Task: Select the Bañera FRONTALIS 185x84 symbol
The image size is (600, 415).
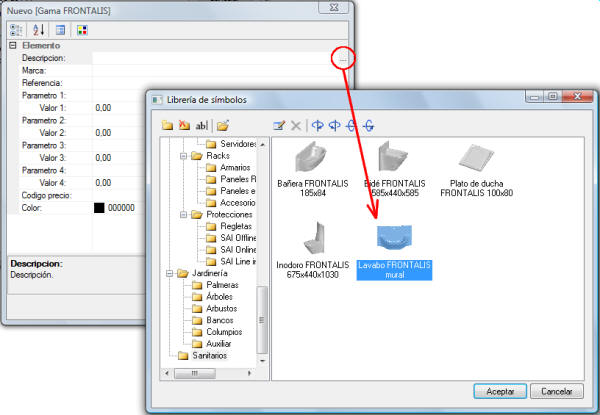Action: pyautogui.click(x=313, y=170)
